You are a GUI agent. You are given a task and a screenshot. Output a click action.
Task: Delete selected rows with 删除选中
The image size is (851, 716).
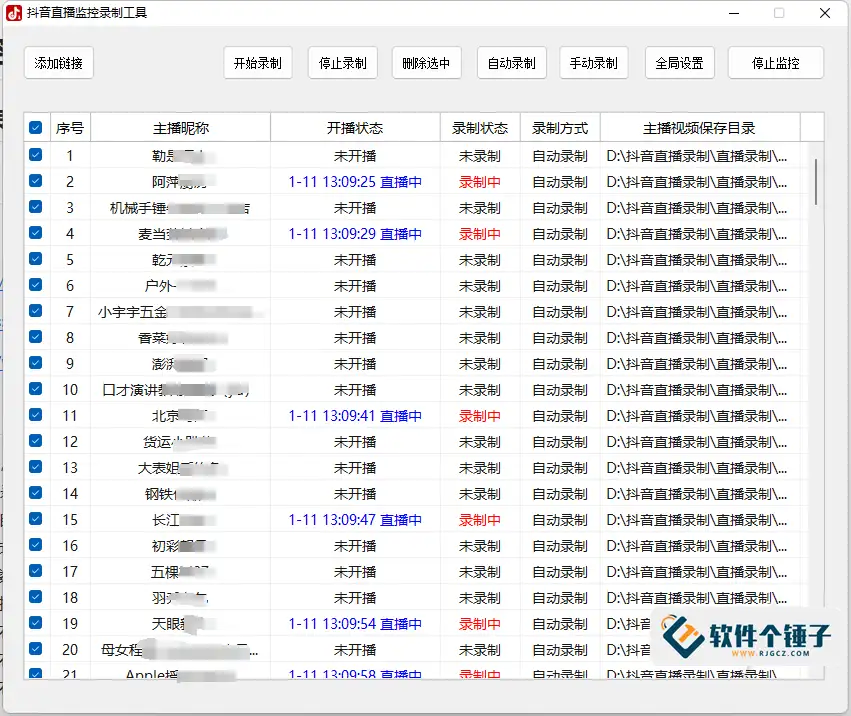[427, 63]
